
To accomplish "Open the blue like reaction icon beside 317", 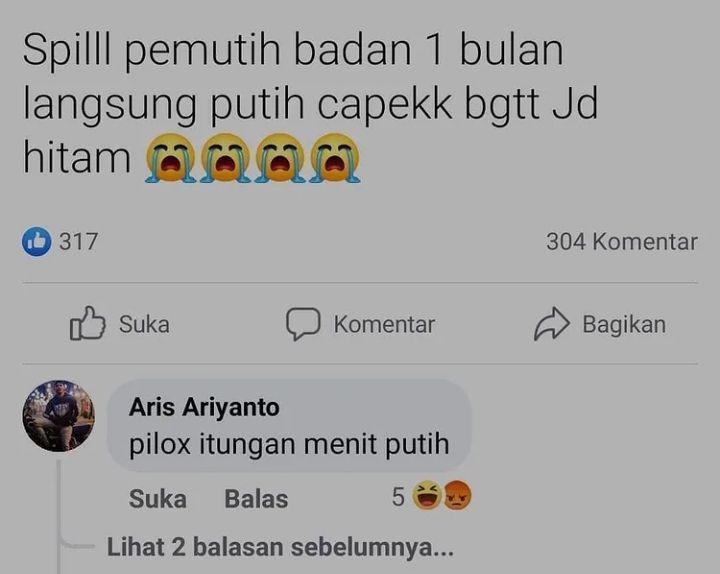I will coord(37,242).
